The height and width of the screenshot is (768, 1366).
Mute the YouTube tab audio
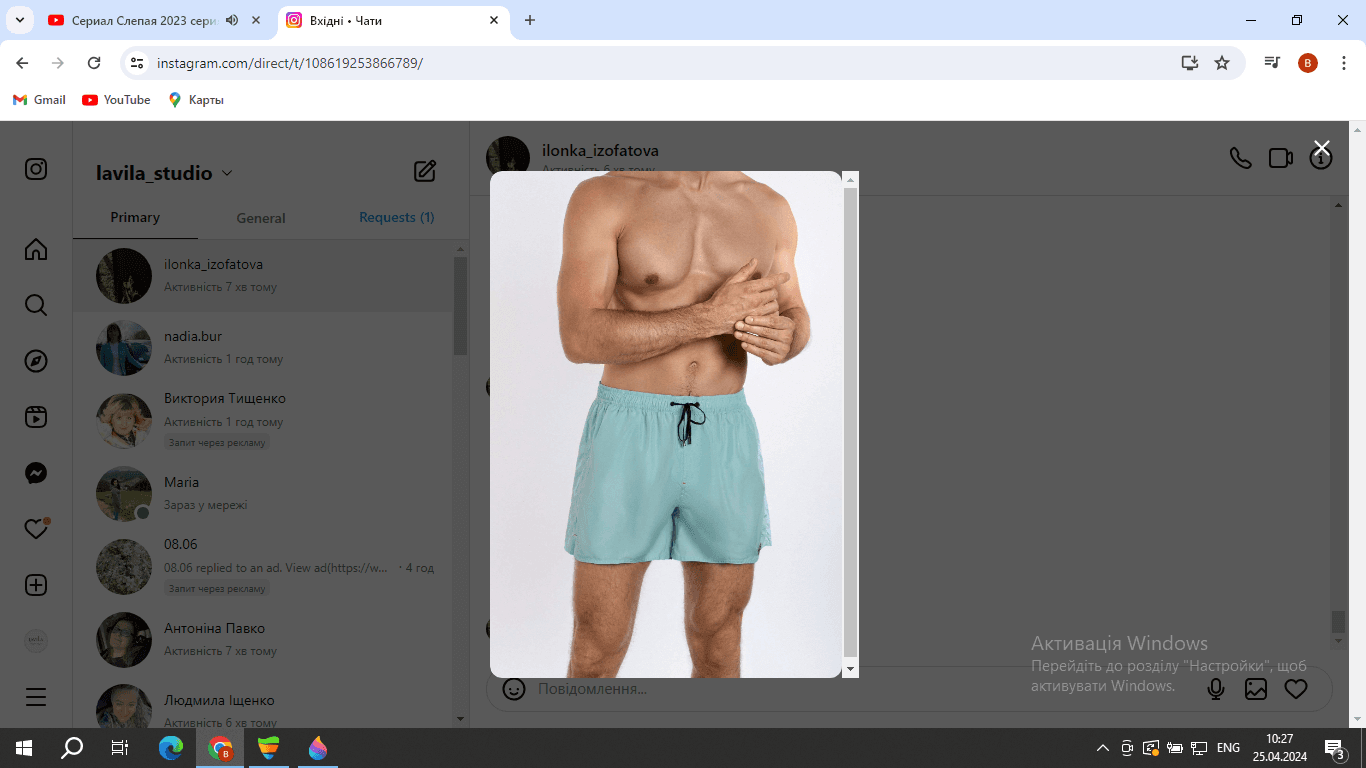pos(232,20)
